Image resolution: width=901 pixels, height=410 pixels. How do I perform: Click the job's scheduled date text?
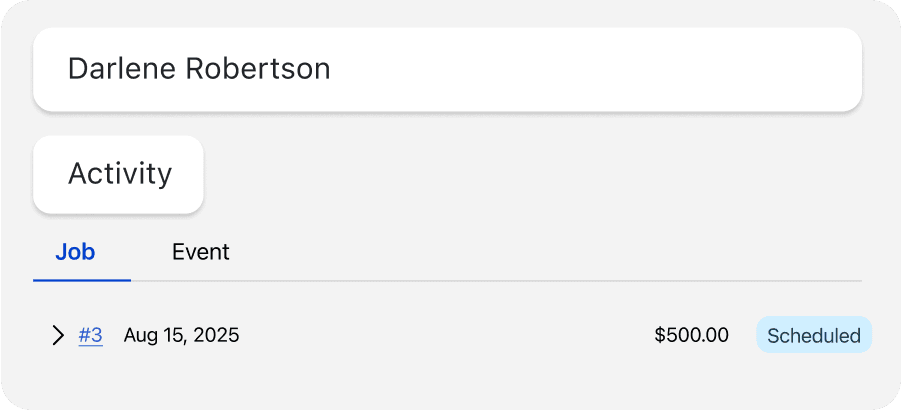(181, 335)
